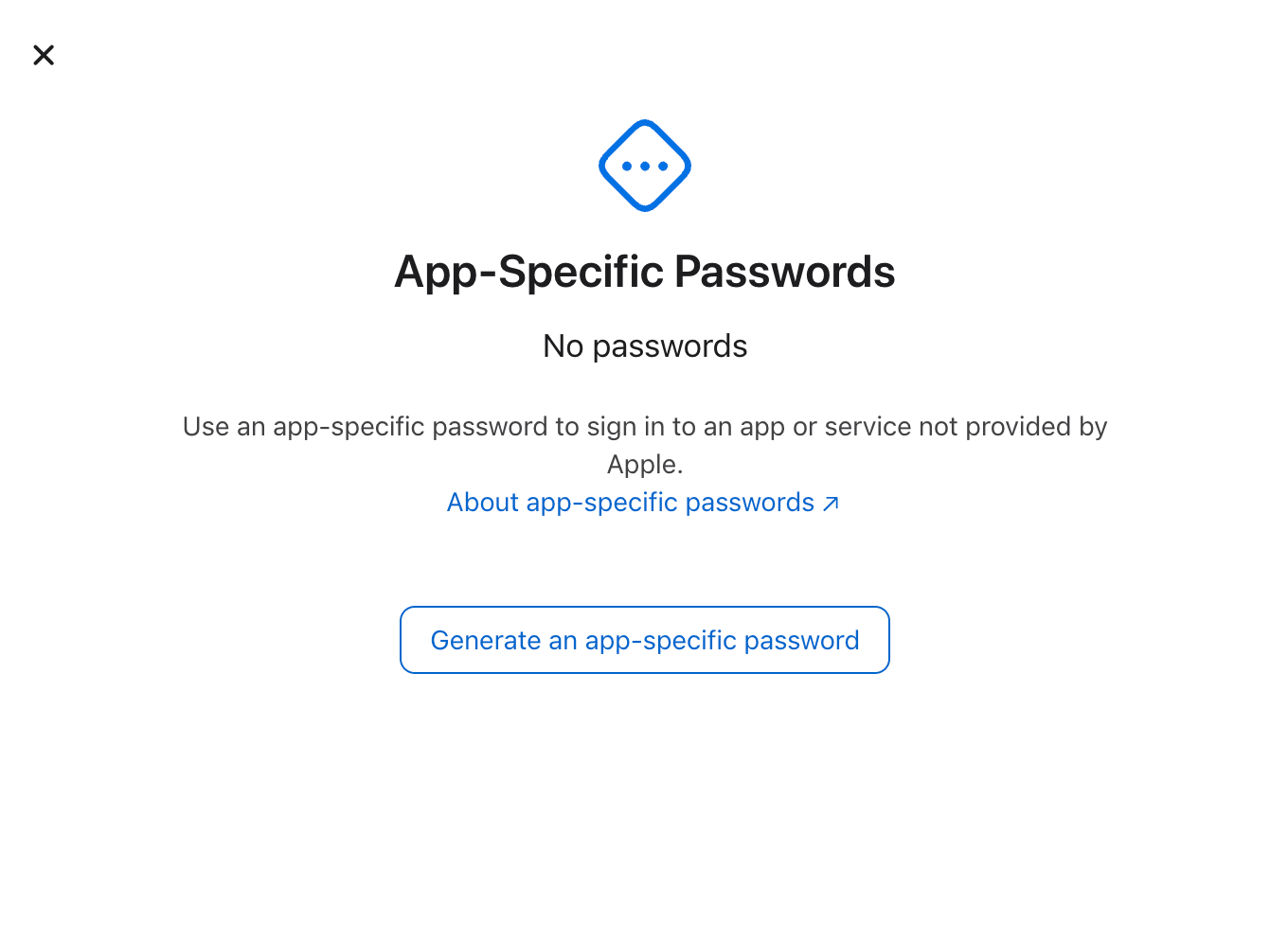Dismiss the dialog with the X

click(44, 55)
